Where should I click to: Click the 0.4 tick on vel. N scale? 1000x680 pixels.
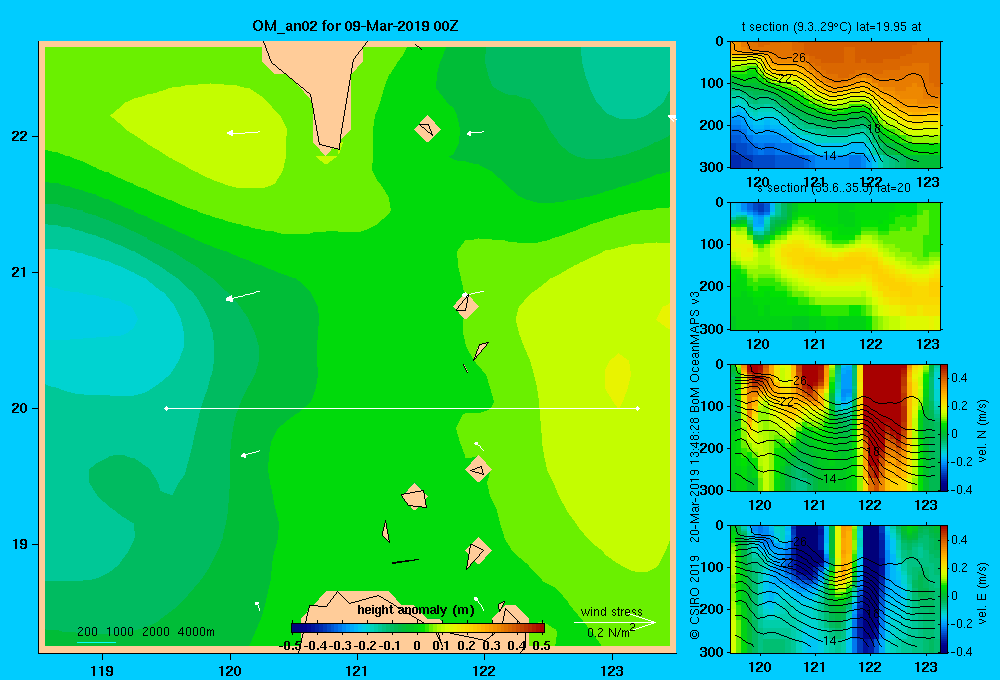[x=959, y=378]
